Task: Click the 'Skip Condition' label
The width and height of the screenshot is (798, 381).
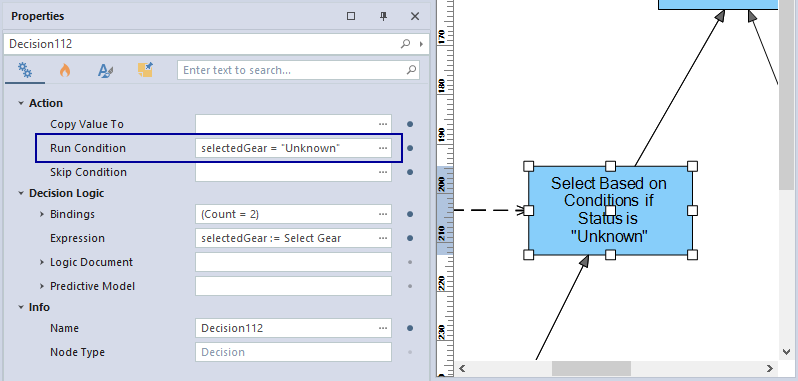Action: pos(88,172)
